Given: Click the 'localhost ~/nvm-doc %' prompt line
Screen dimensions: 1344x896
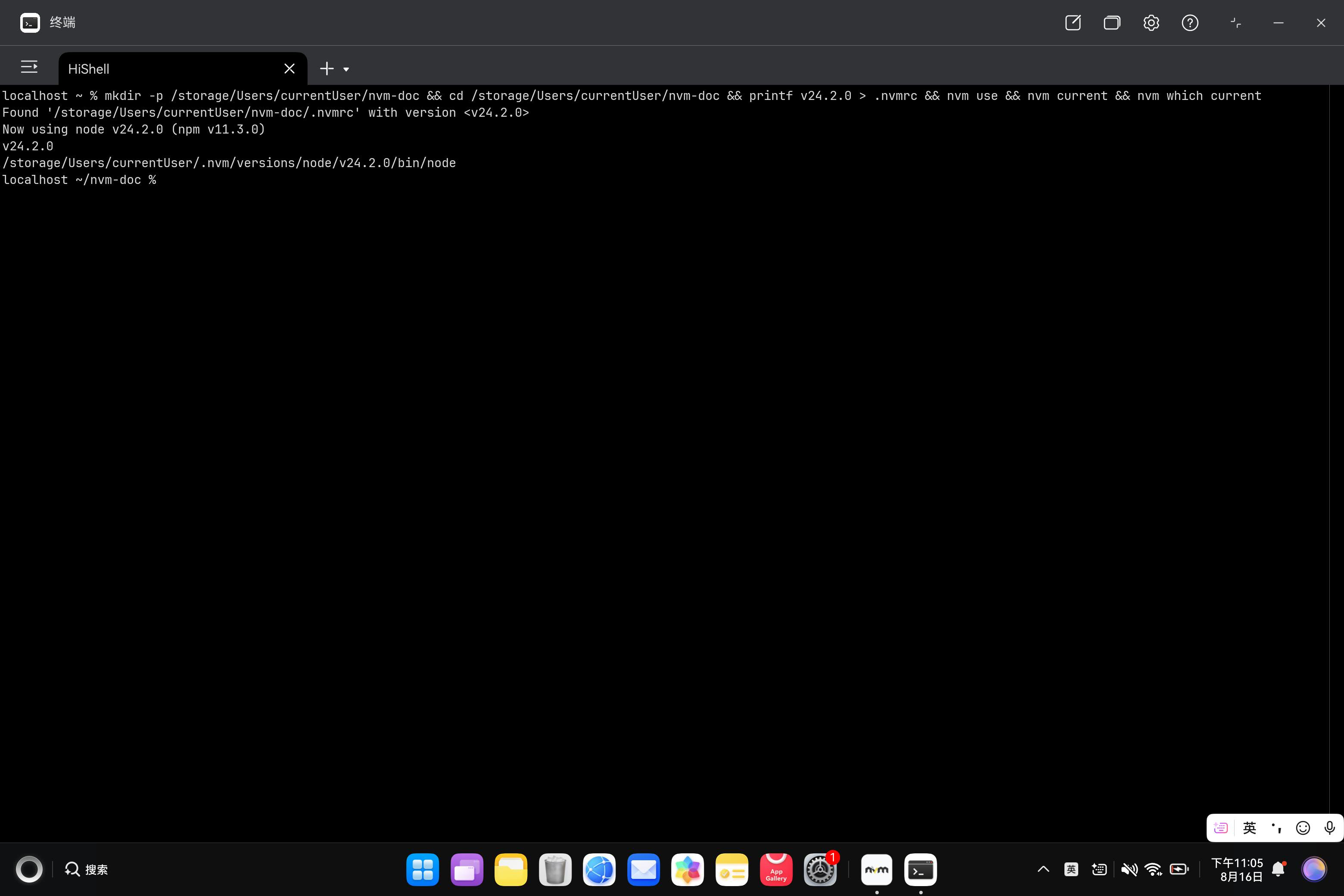Looking at the screenshot, I should tap(79, 180).
